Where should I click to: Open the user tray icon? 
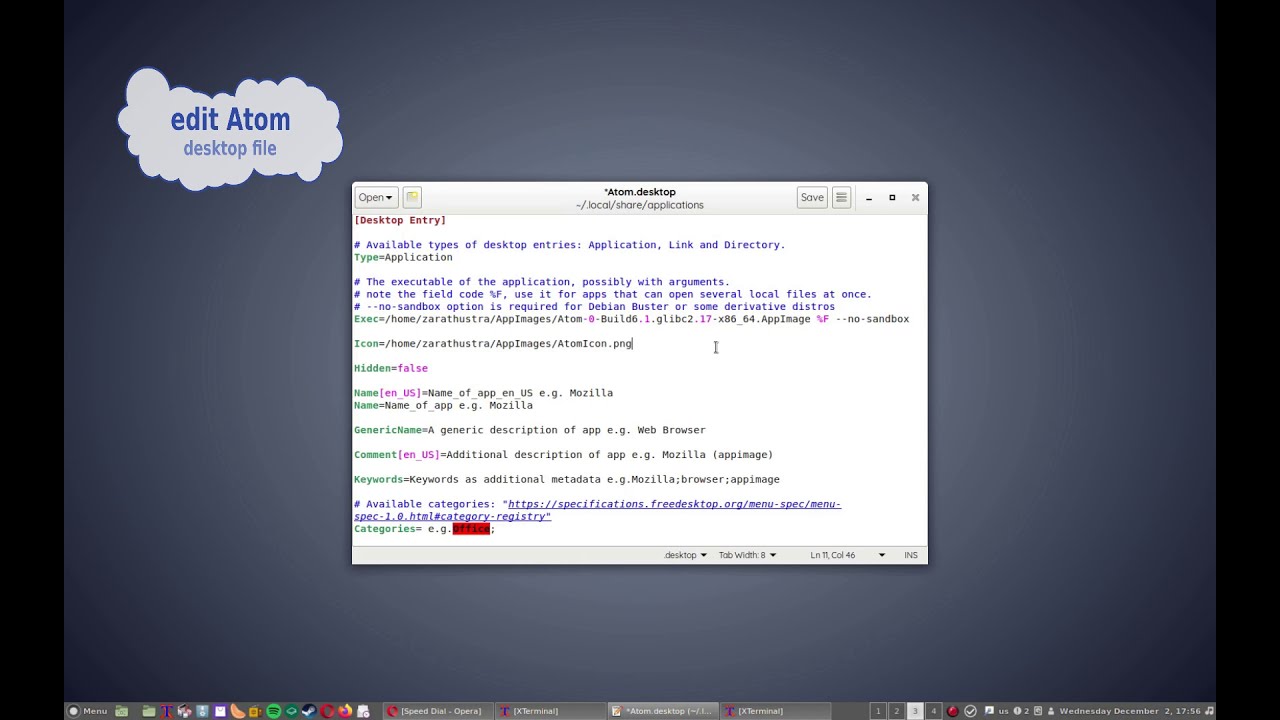point(1051,711)
